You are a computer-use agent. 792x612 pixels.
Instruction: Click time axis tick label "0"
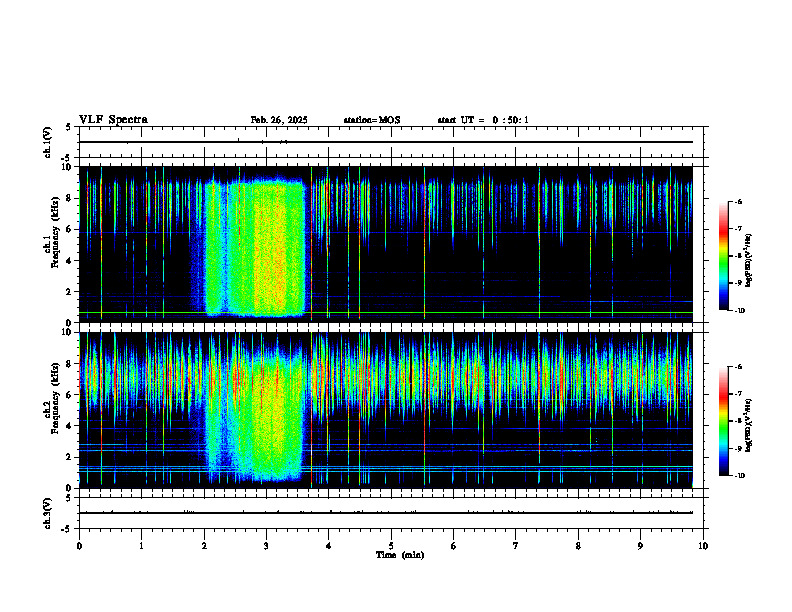pos(79,546)
